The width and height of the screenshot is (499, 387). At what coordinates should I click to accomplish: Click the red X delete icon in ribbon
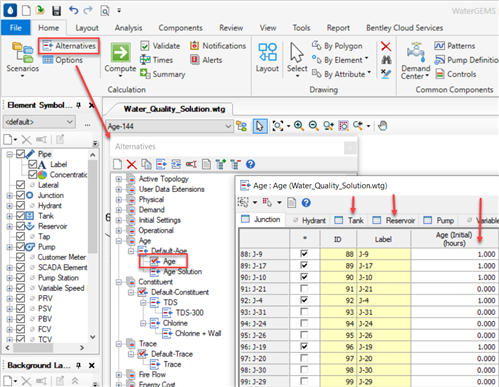pyautogui.click(x=386, y=46)
